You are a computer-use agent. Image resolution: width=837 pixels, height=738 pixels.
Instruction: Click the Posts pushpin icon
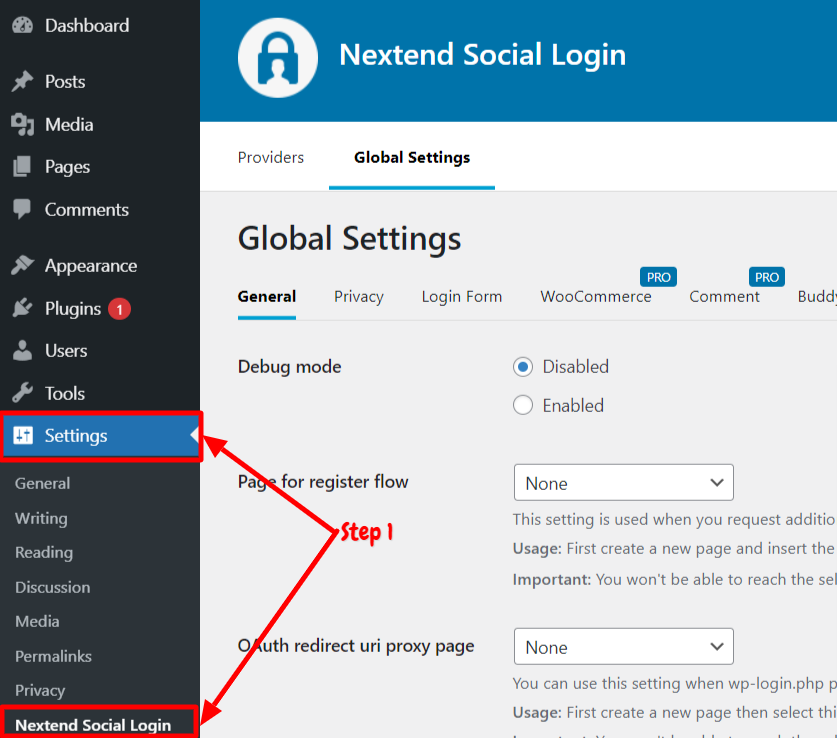pos(22,81)
